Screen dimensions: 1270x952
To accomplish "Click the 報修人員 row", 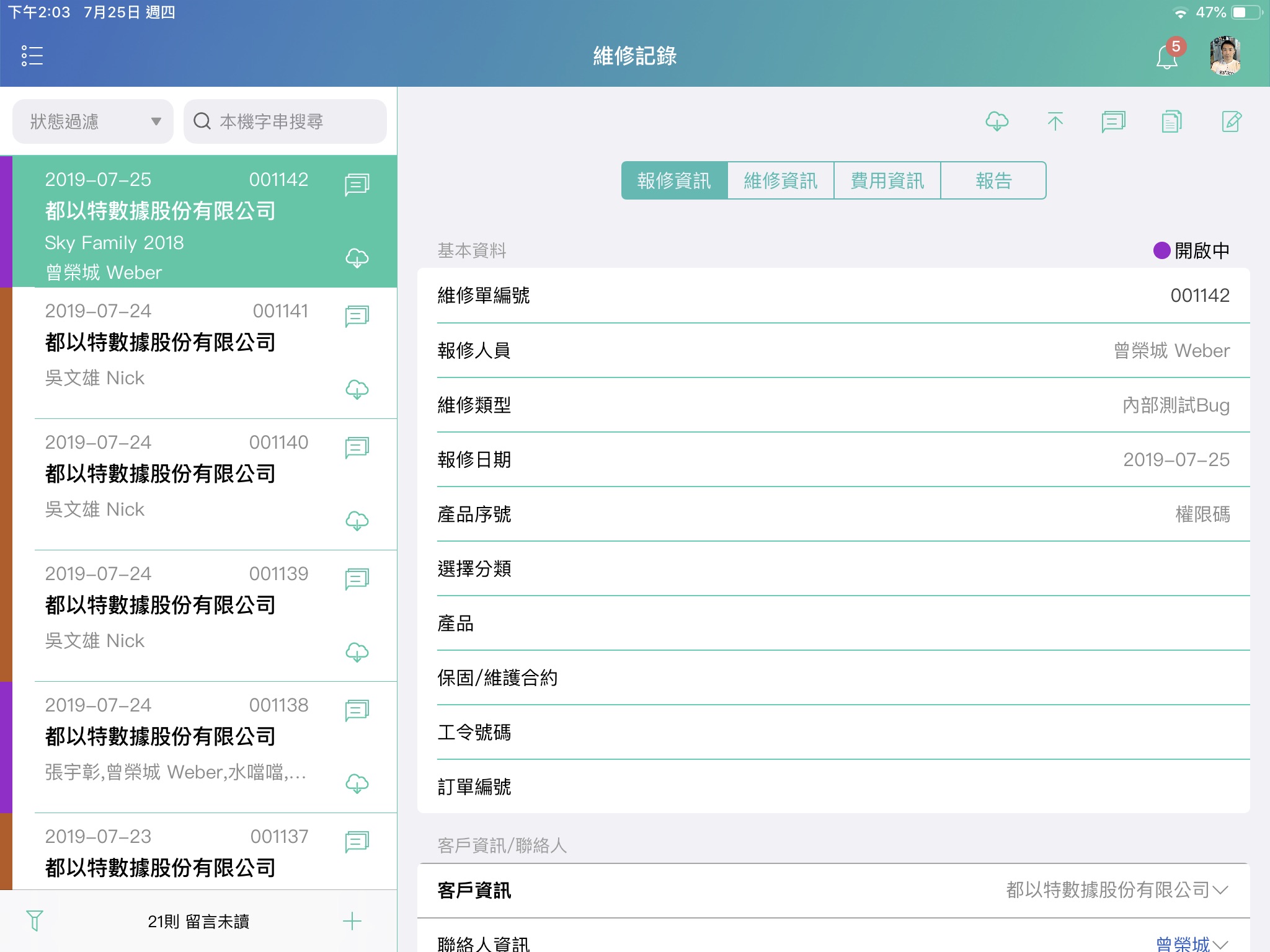I will [833, 350].
